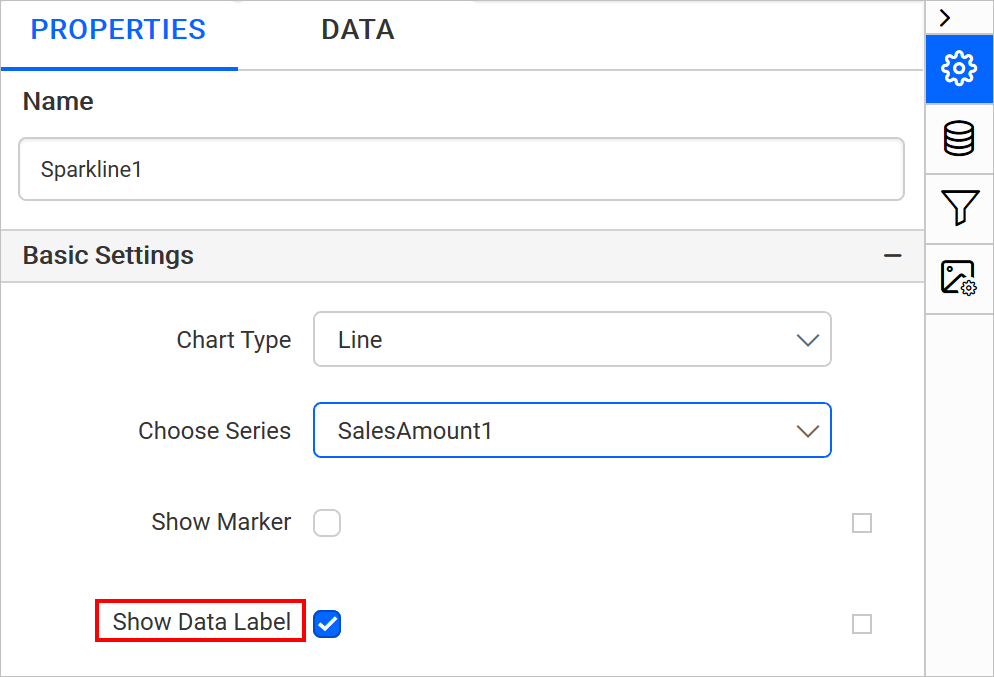Screen dimensions: 994x677
Task: Click the Name heading label
Action: coord(58,101)
